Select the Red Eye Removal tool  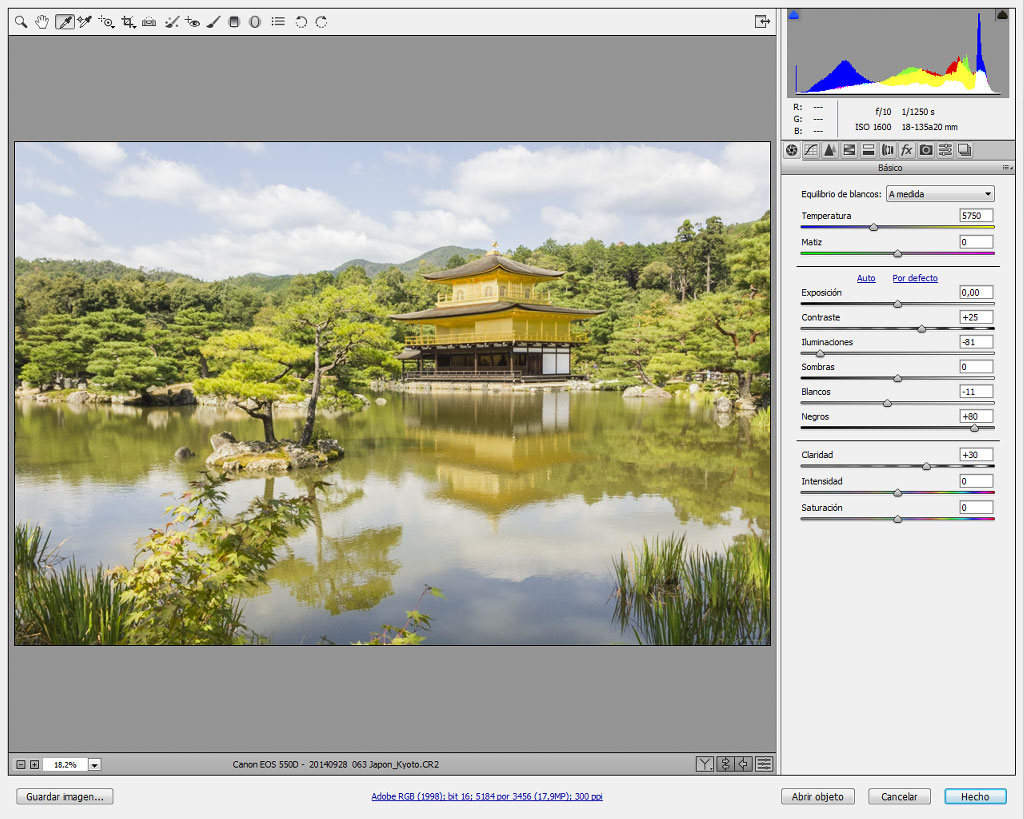192,22
